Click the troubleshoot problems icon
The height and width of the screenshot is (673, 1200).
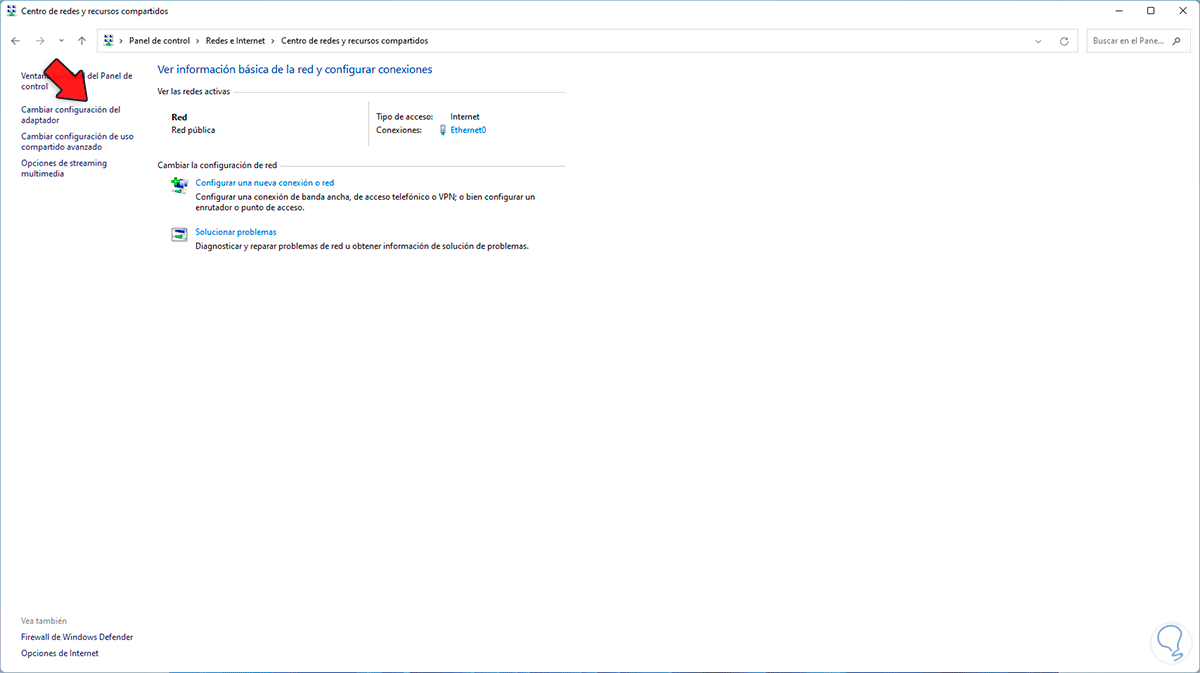[x=180, y=234]
